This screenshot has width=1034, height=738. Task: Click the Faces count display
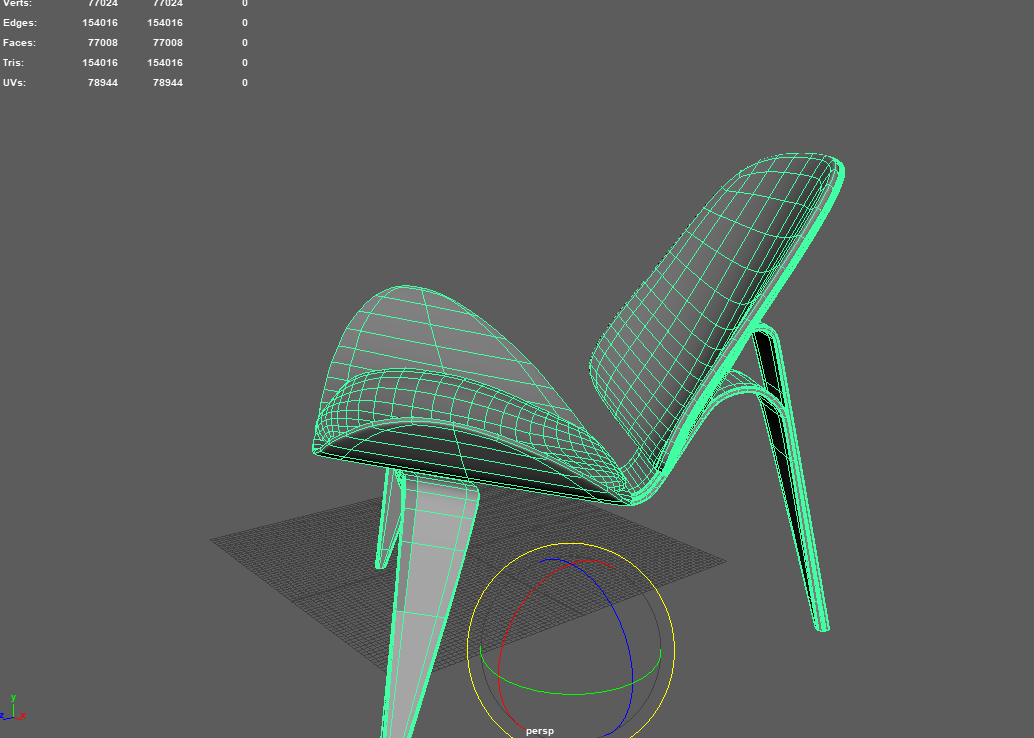pyautogui.click(x=103, y=42)
